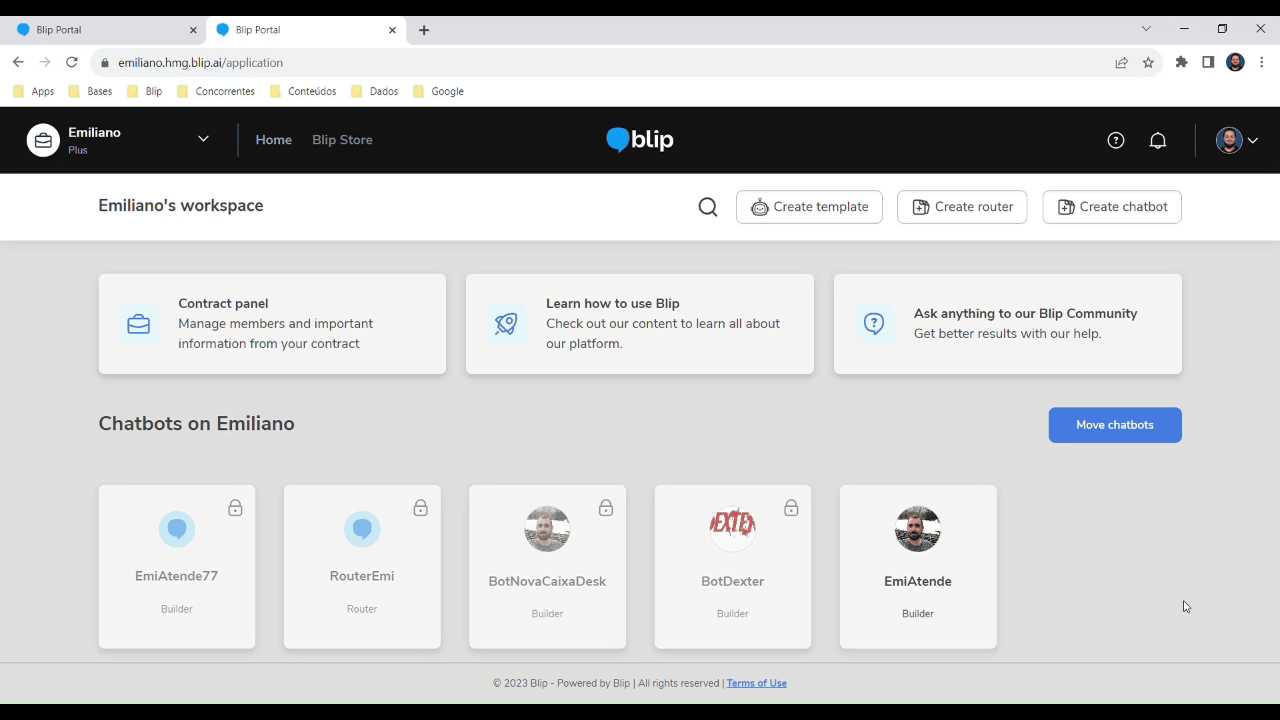Click the EmiAtende avatar photo
The image size is (1280, 720).
[918, 529]
